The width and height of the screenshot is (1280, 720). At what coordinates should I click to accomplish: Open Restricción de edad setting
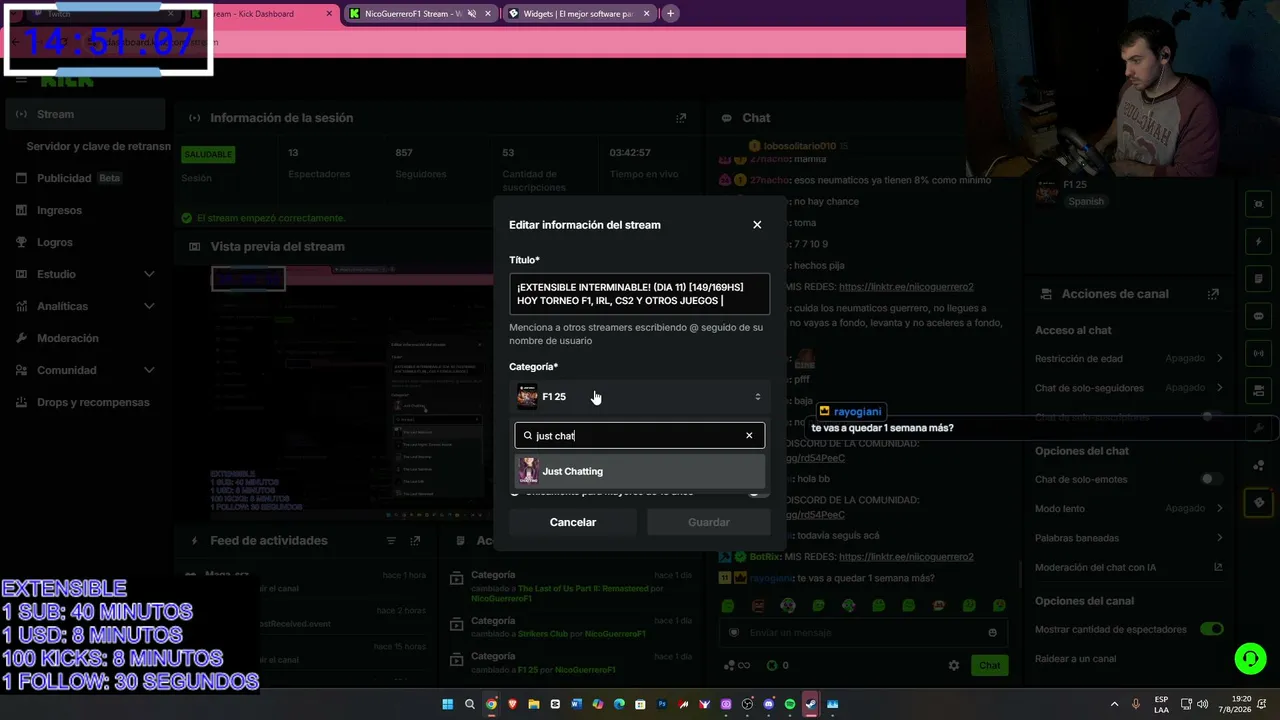1129,358
